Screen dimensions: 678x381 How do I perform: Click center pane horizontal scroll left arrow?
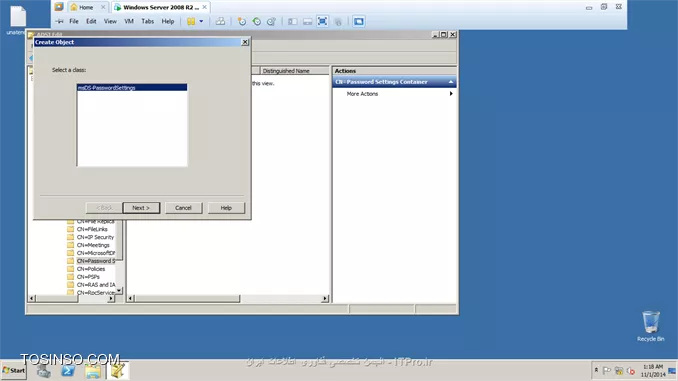pyautogui.click(x=130, y=298)
